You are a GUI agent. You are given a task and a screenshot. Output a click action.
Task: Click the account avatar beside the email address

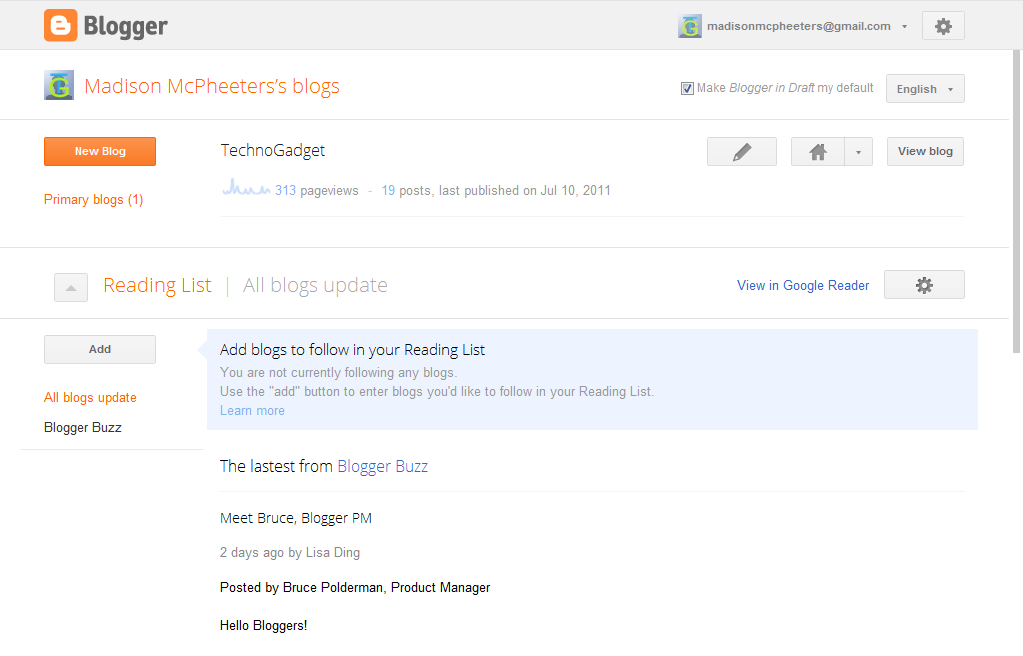click(x=690, y=26)
